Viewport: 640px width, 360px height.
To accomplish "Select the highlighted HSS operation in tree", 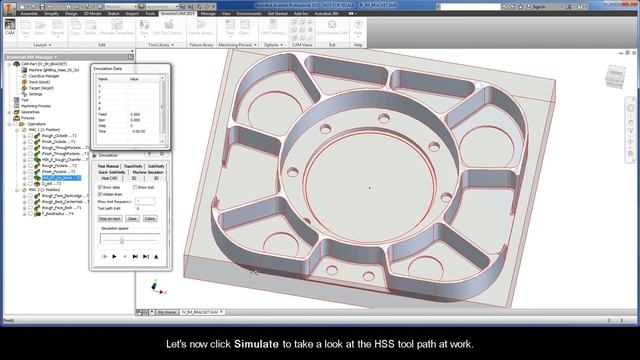I will (x=61, y=178).
